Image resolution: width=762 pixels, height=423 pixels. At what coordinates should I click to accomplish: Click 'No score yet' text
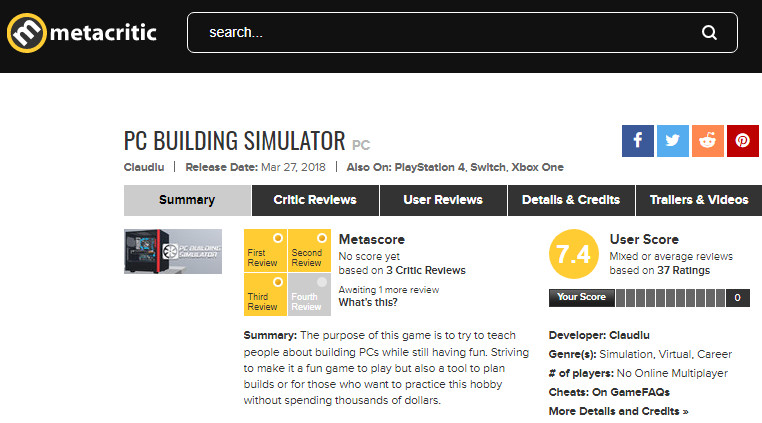(369, 256)
